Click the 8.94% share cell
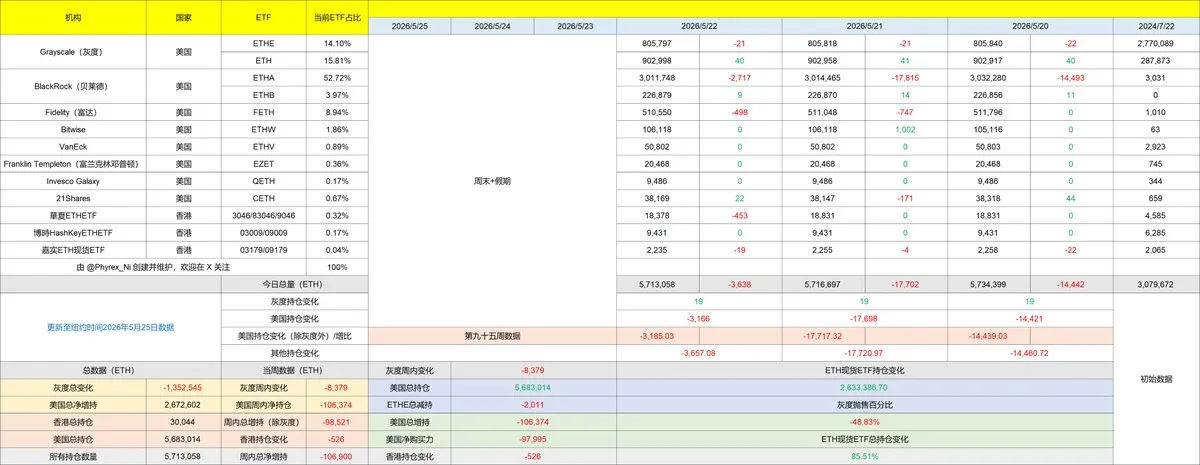 tap(338, 113)
